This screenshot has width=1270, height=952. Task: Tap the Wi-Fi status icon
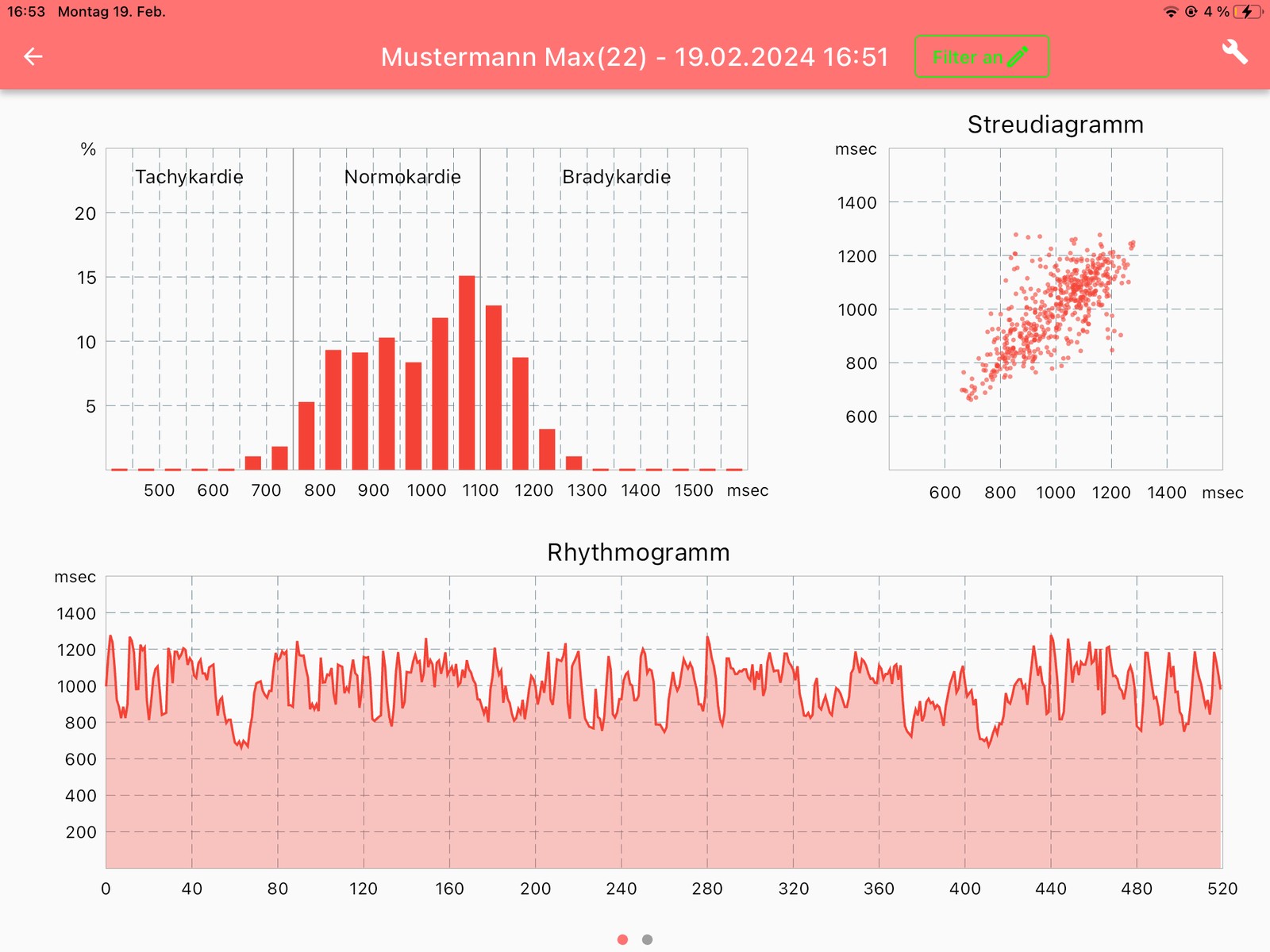click(1171, 12)
